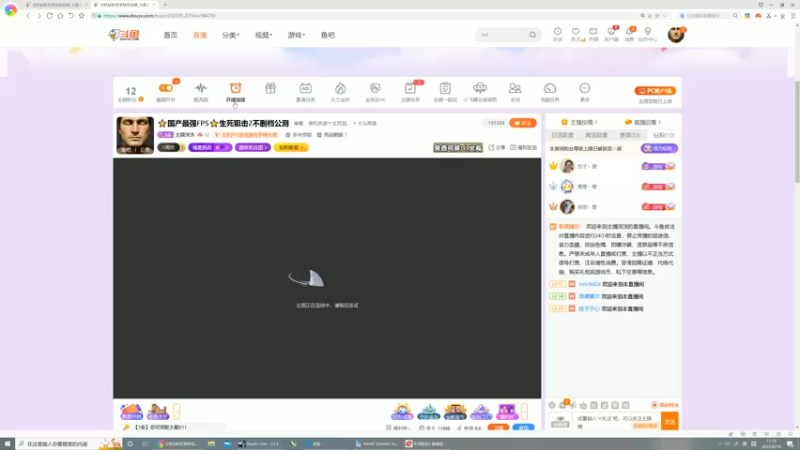The image size is (800, 450).
Task: Open the user avatar in the header
Action: [676, 34]
